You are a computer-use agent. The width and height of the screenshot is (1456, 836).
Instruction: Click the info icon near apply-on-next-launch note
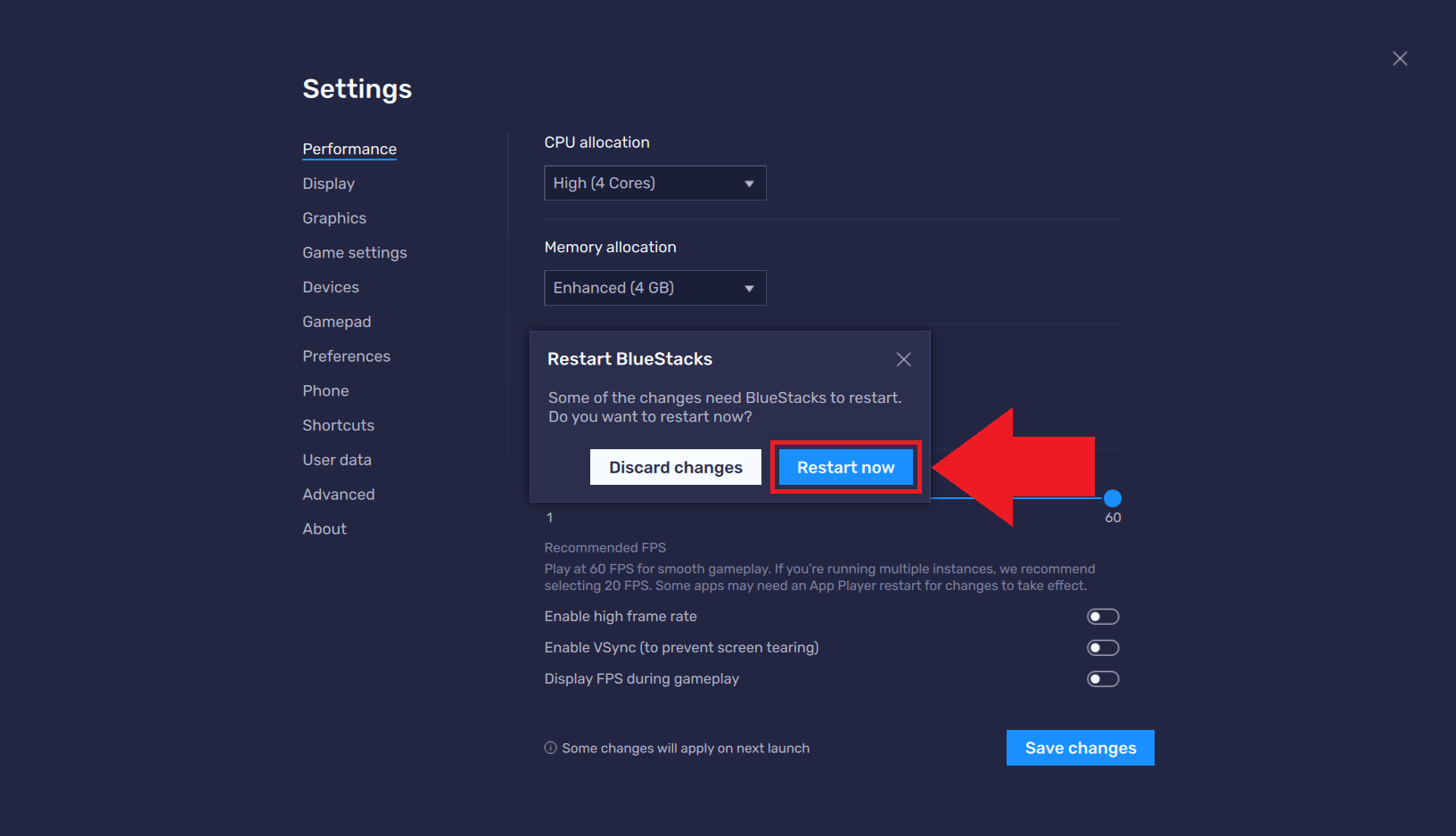pyautogui.click(x=550, y=748)
